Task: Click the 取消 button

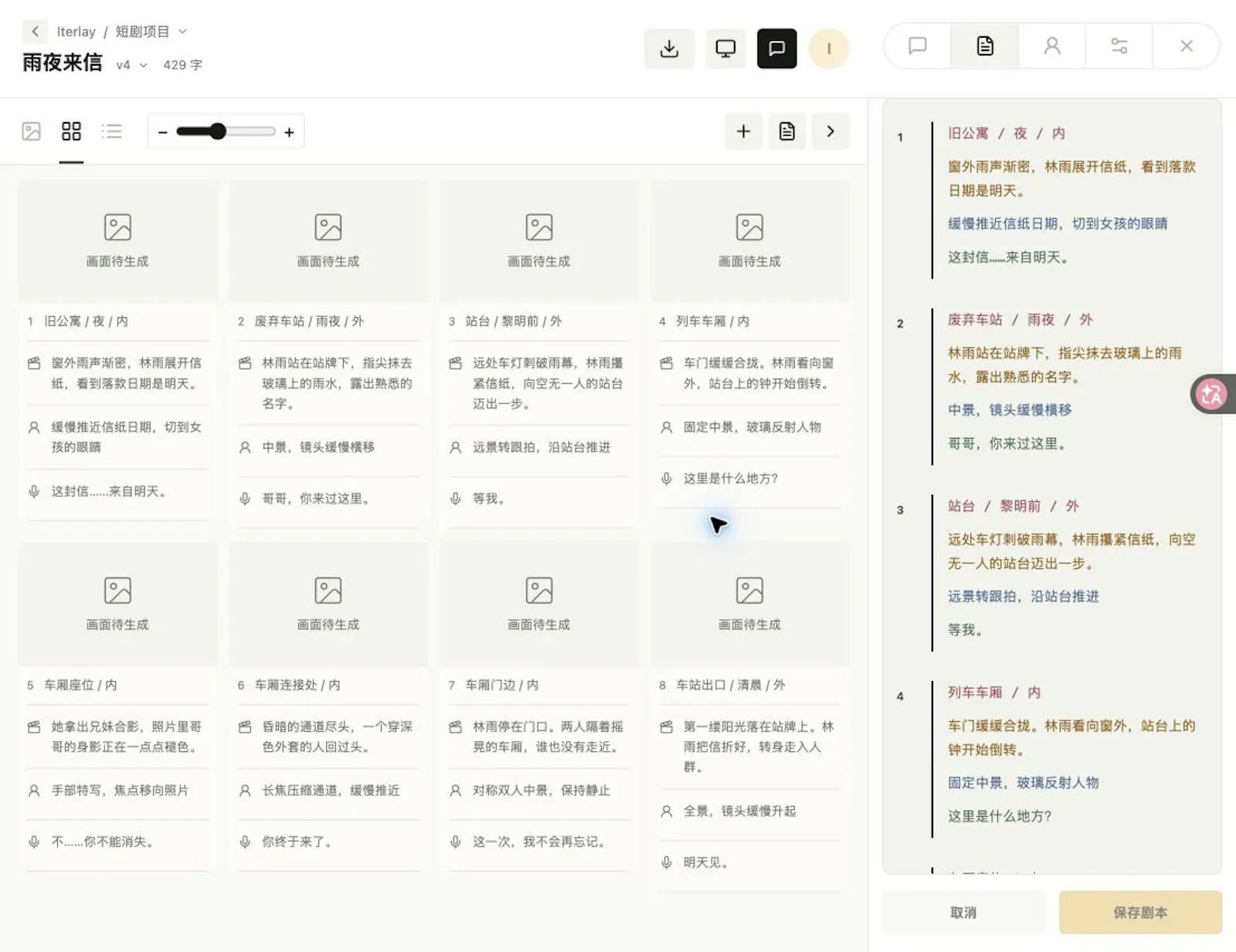Action: tap(963, 913)
